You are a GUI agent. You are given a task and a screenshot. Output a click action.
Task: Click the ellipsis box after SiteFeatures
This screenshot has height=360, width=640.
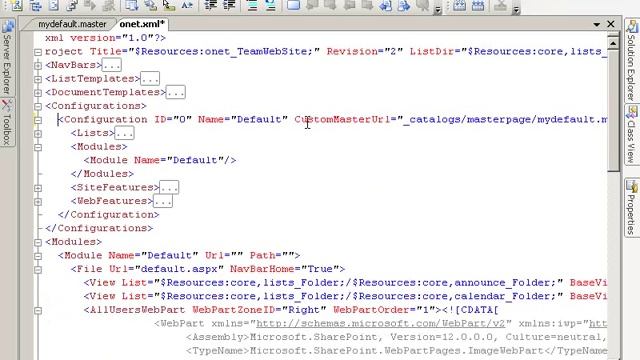tap(169, 187)
